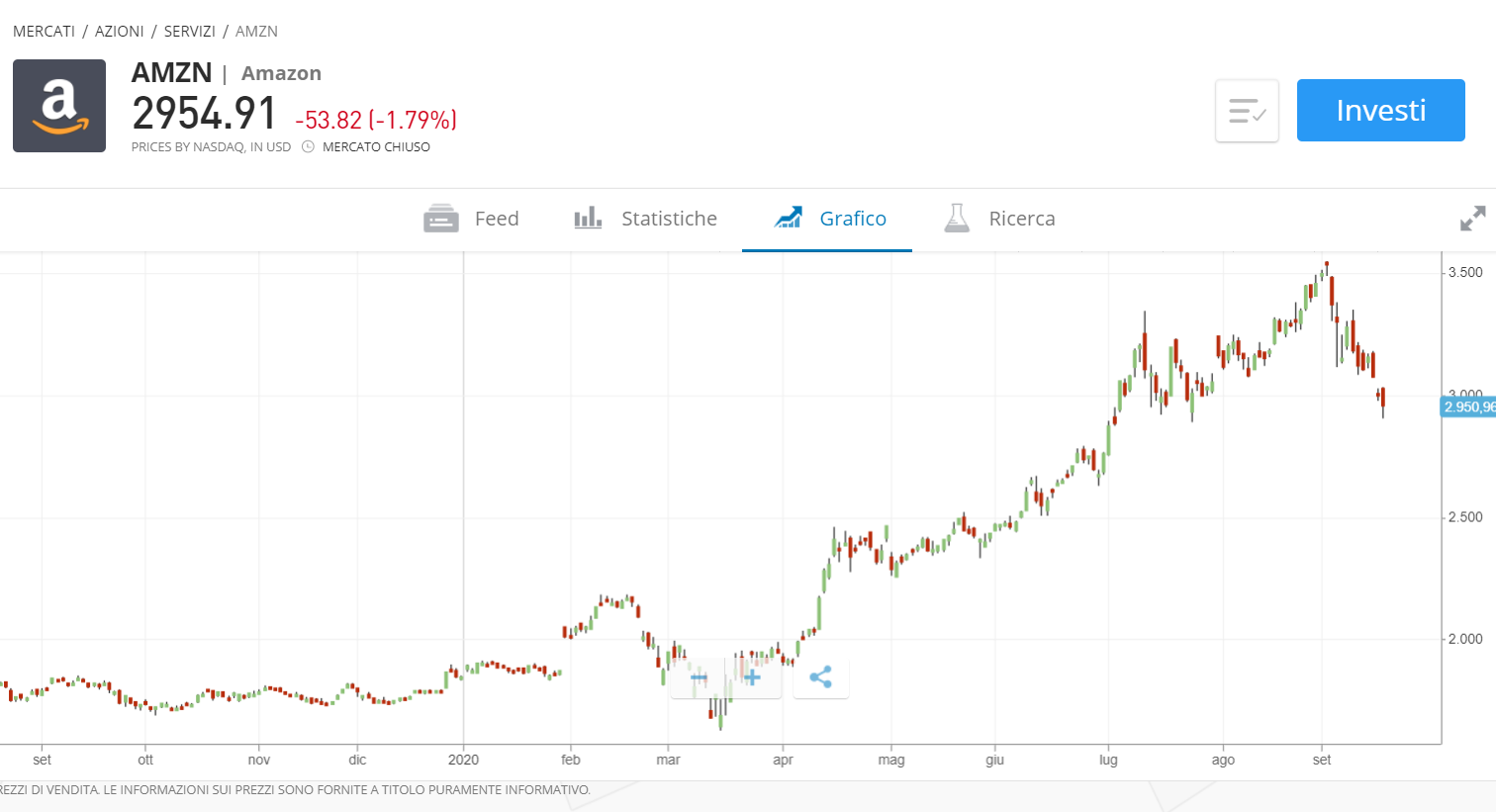Image resolution: width=1496 pixels, height=812 pixels.
Task: Expand the chart to fullscreen
Action: pyautogui.click(x=1473, y=219)
